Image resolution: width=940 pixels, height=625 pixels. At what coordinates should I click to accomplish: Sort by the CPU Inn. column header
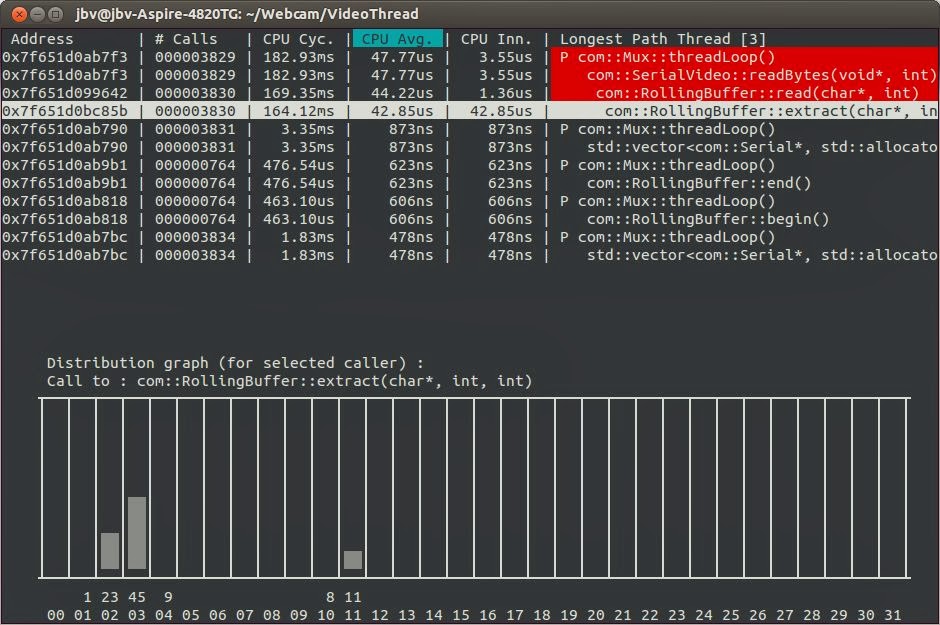(493, 38)
